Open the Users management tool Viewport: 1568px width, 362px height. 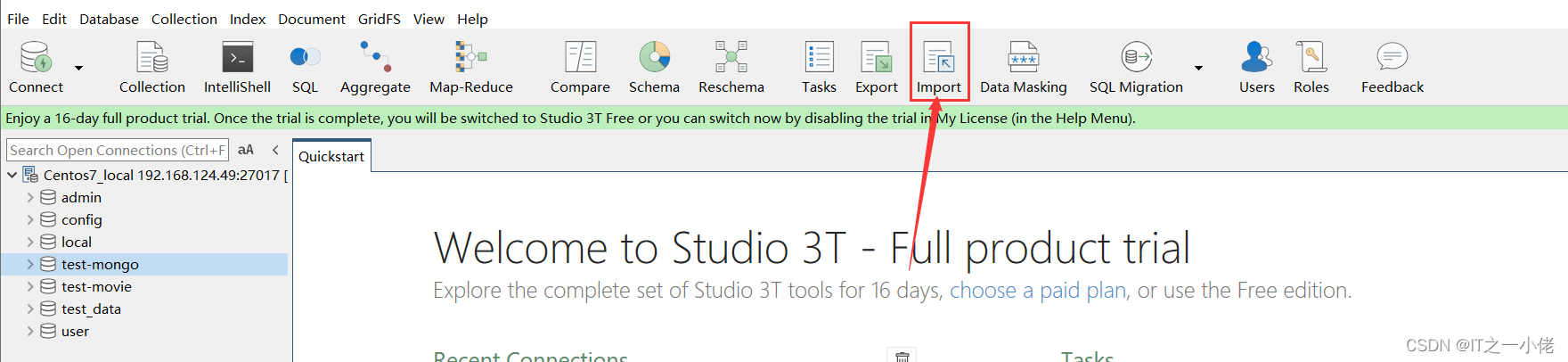pyautogui.click(x=1256, y=67)
